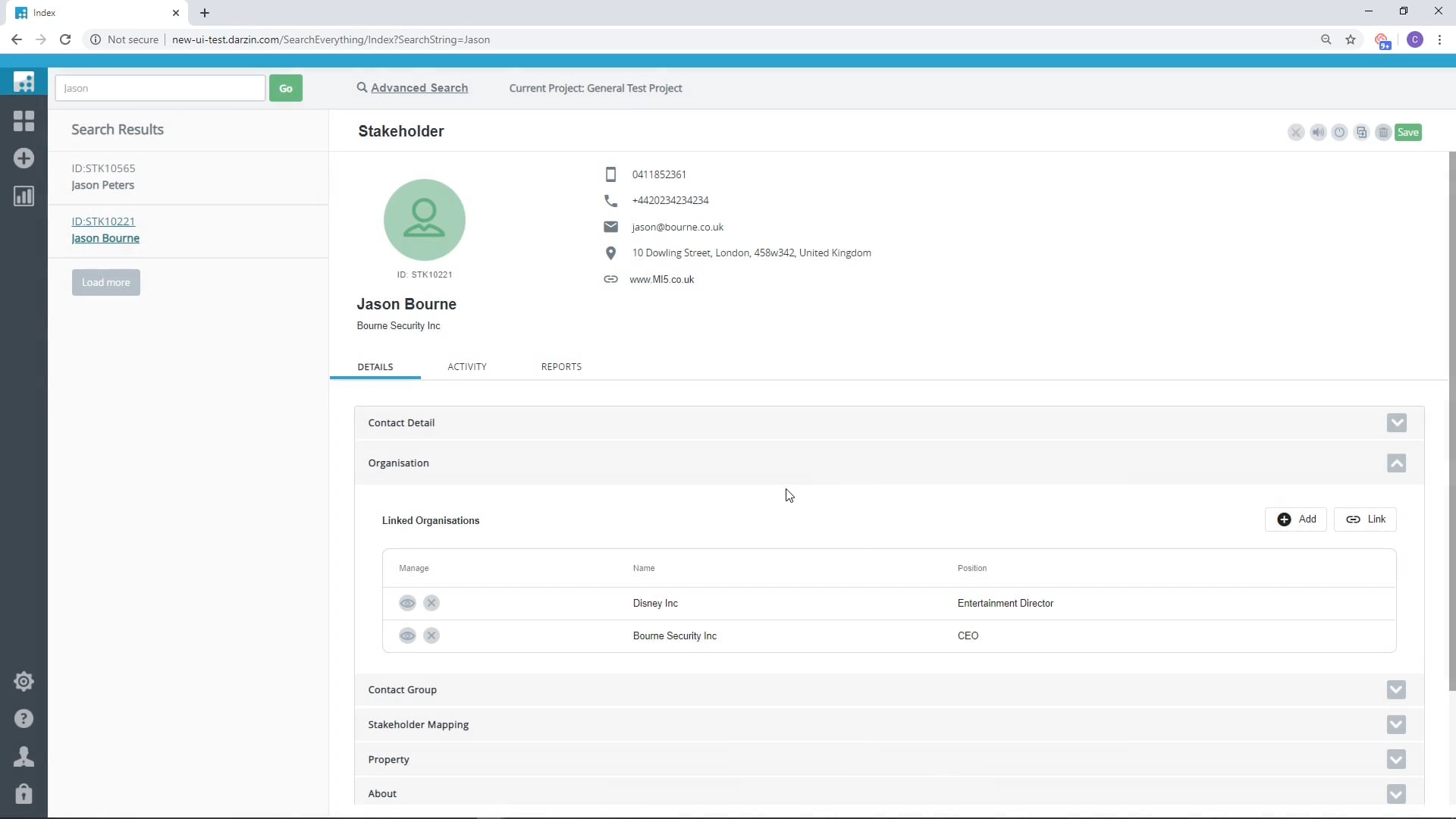Switch to the REPORTS tab

click(561, 367)
